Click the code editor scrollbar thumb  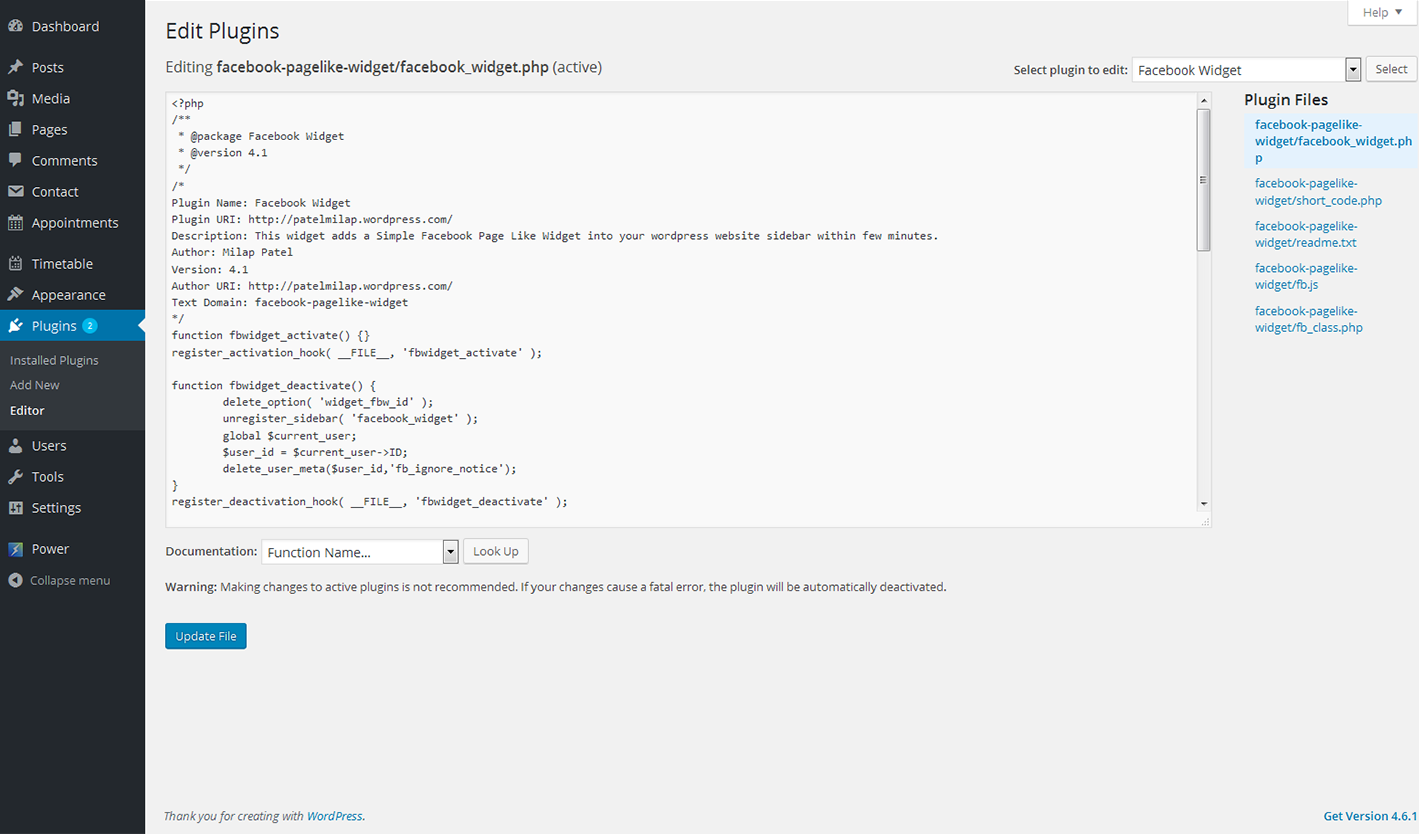(x=1203, y=180)
